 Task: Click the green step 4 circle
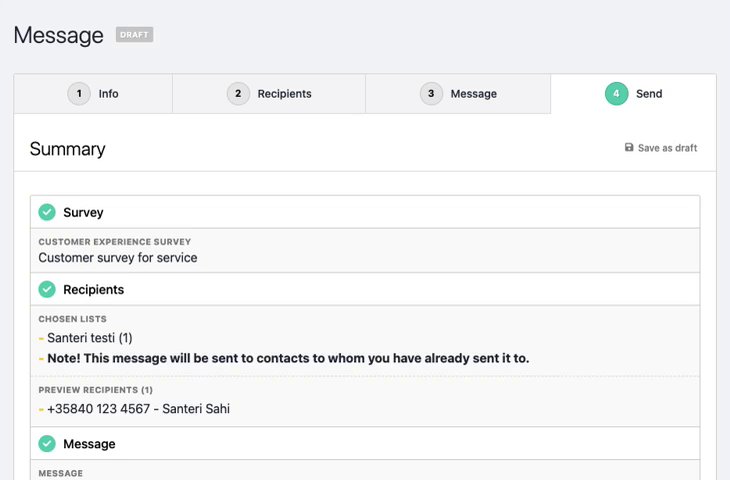(x=616, y=94)
